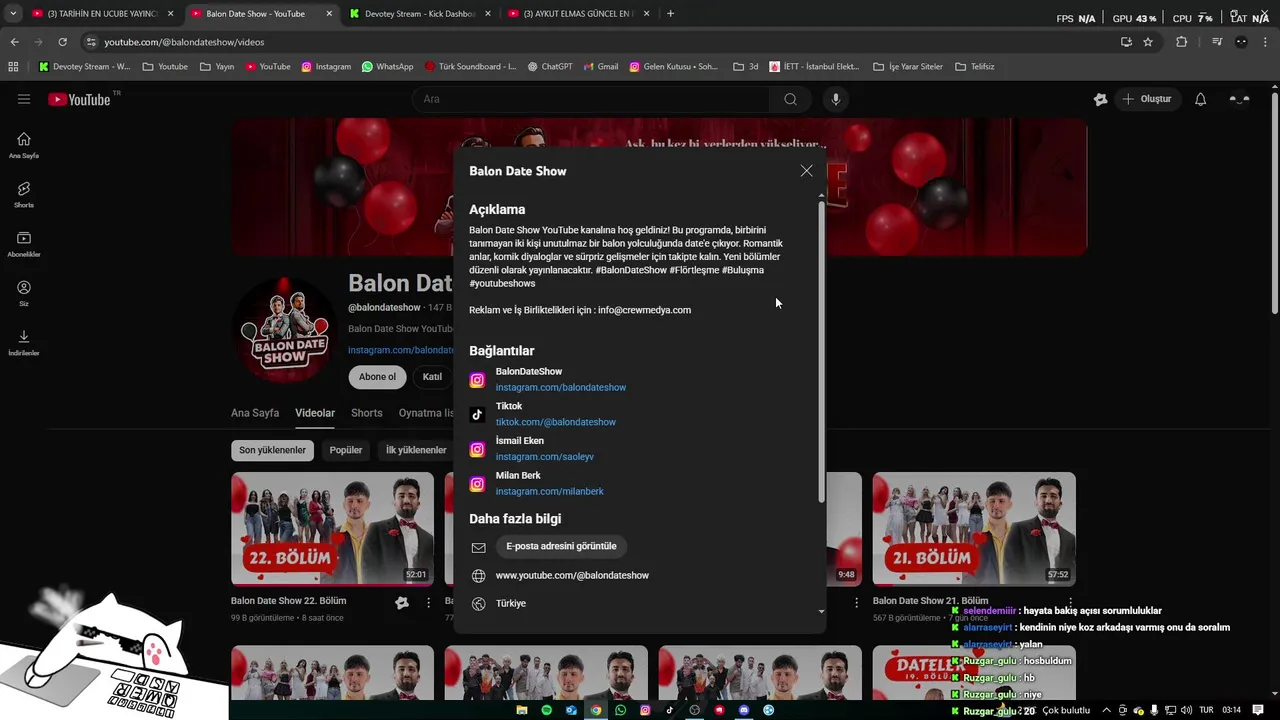Image resolution: width=1280 pixels, height=720 pixels.
Task: Open YouTube notifications bell
Action: coord(1200,99)
